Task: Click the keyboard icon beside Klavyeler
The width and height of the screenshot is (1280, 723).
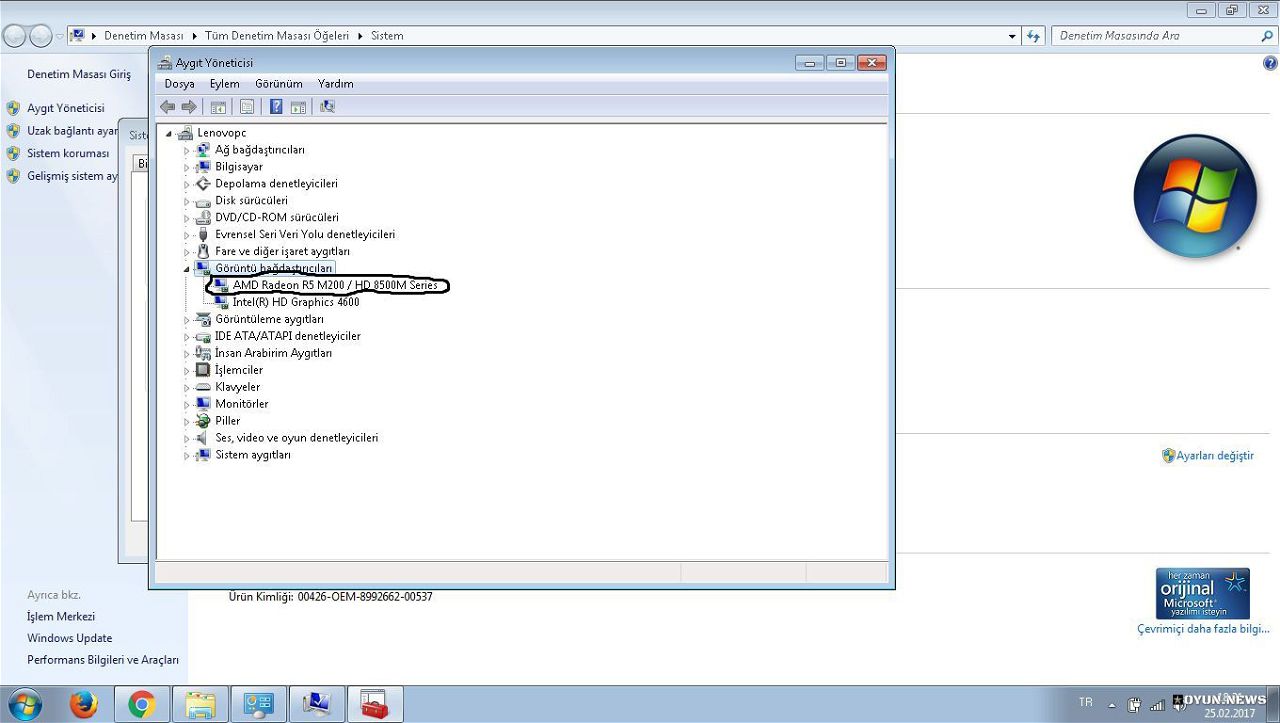Action: click(203, 387)
